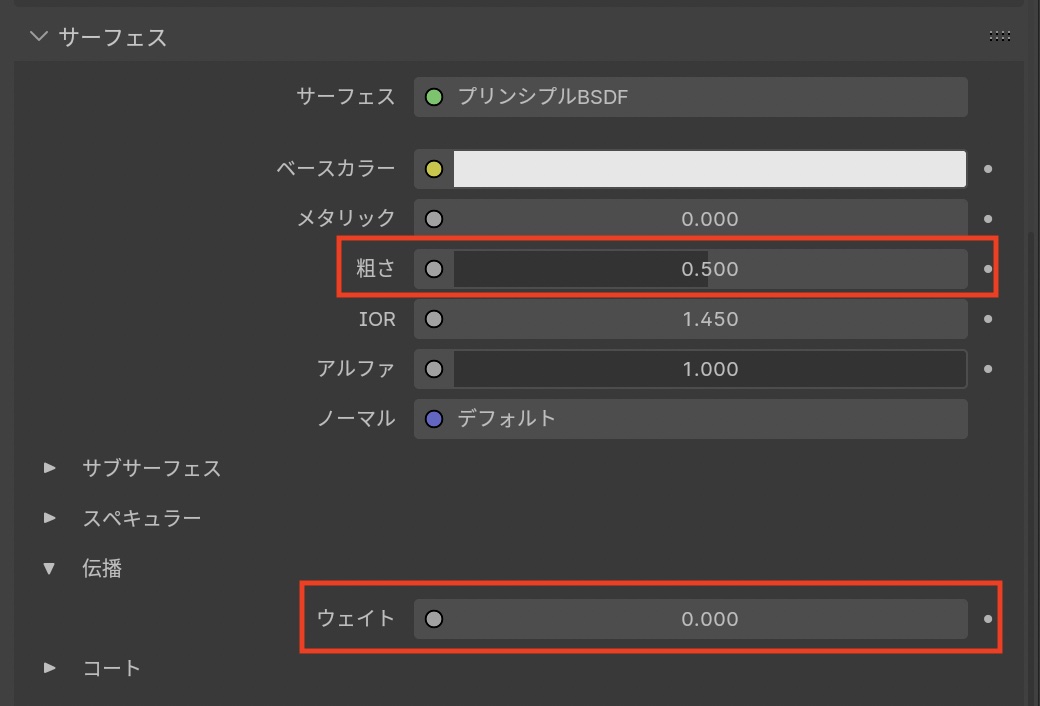Click the socket icon for アルファ
The image size is (1040, 706).
434,369
